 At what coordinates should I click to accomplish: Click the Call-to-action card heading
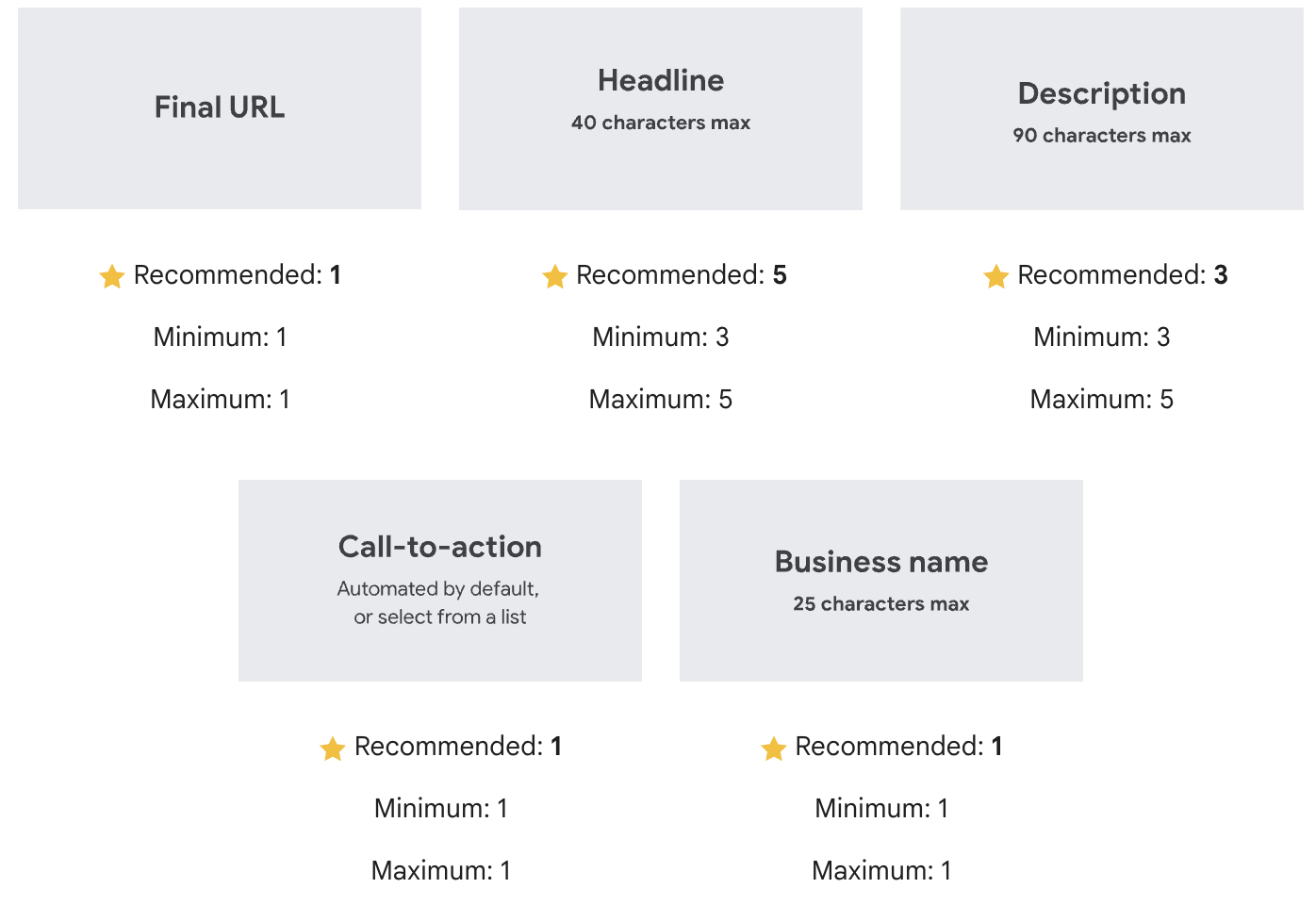point(440,547)
